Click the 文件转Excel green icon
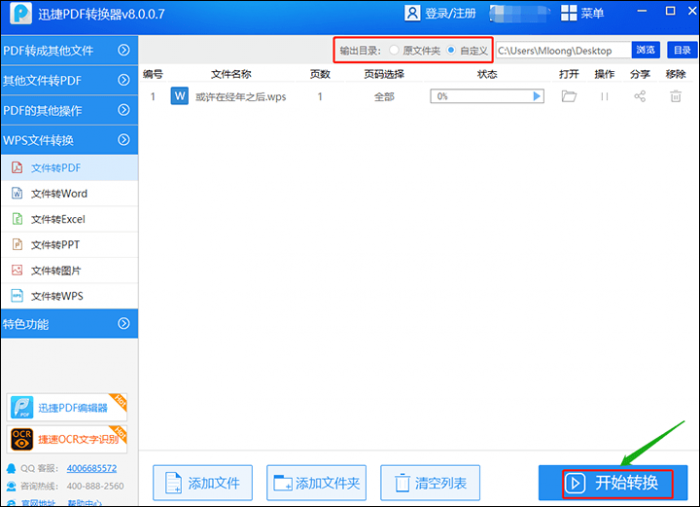Viewport: 700px width, 507px height. click(17, 219)
